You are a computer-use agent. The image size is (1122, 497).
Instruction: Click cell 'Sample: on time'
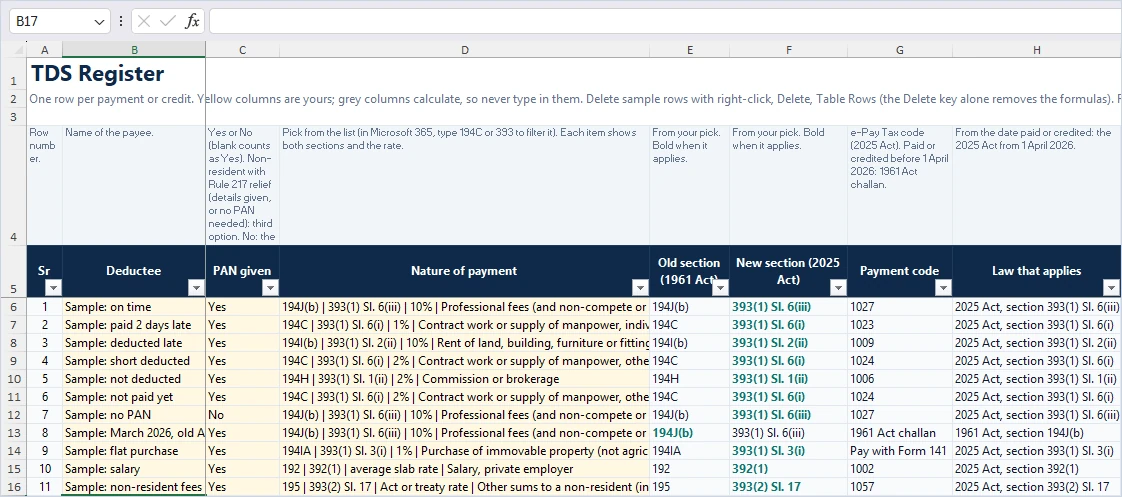click(134, 307)
